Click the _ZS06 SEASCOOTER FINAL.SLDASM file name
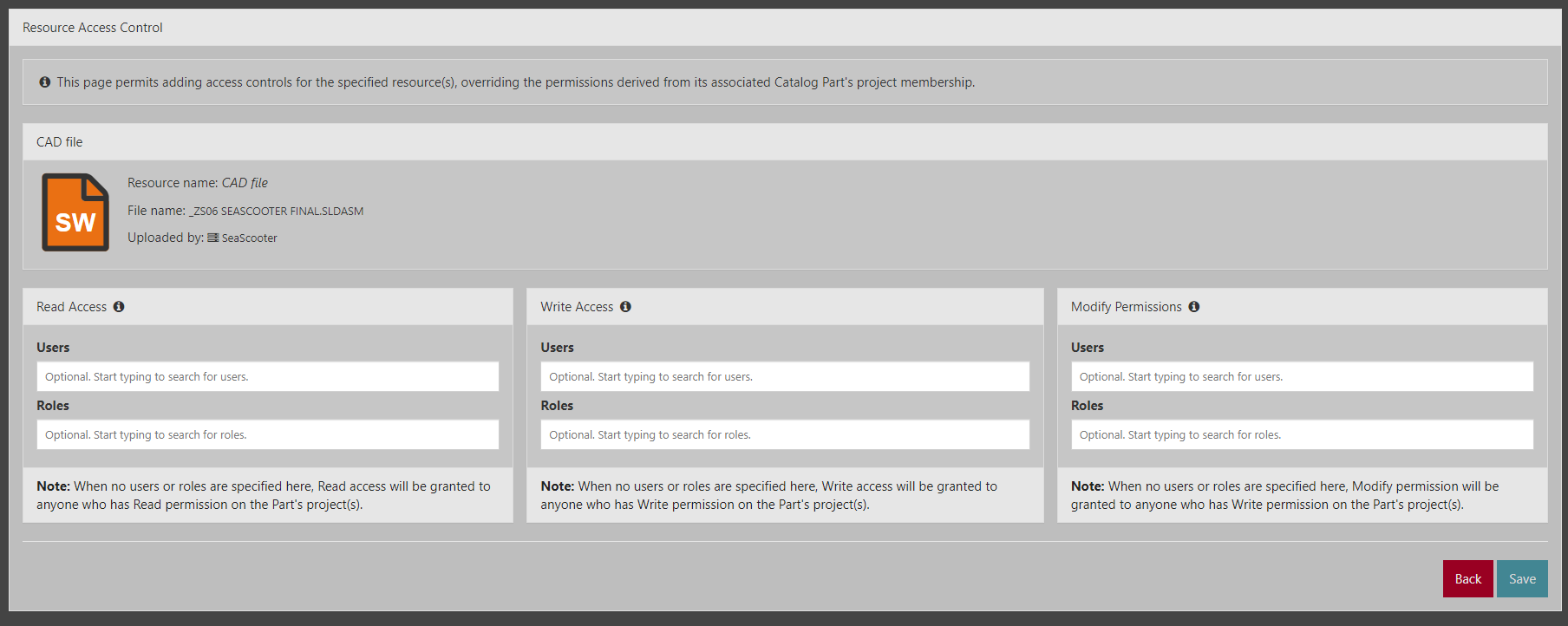This screenshot has height=626, width=1568. tap(277, 212)
